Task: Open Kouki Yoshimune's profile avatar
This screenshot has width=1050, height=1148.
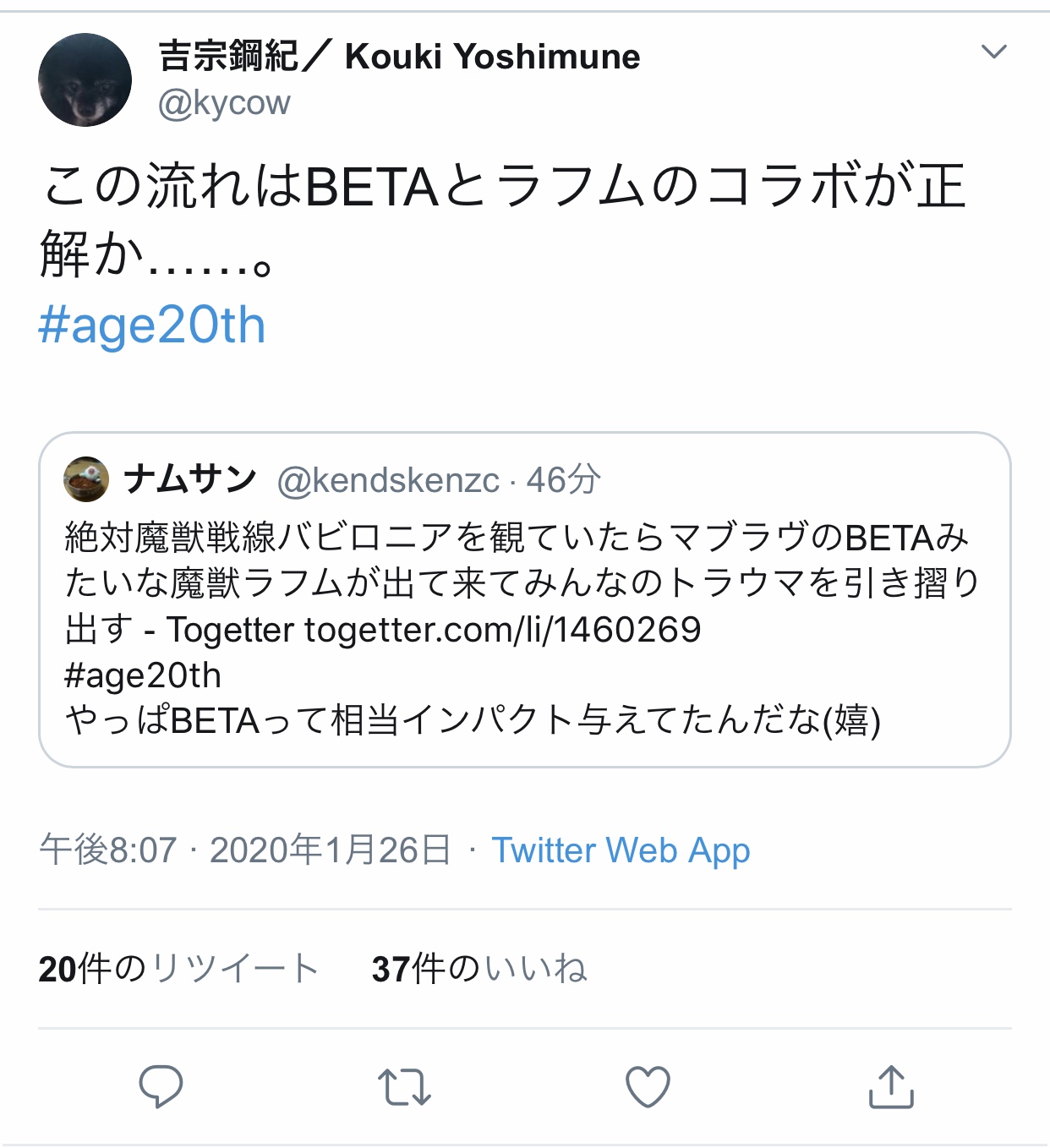Action: (x=85, y=80)
